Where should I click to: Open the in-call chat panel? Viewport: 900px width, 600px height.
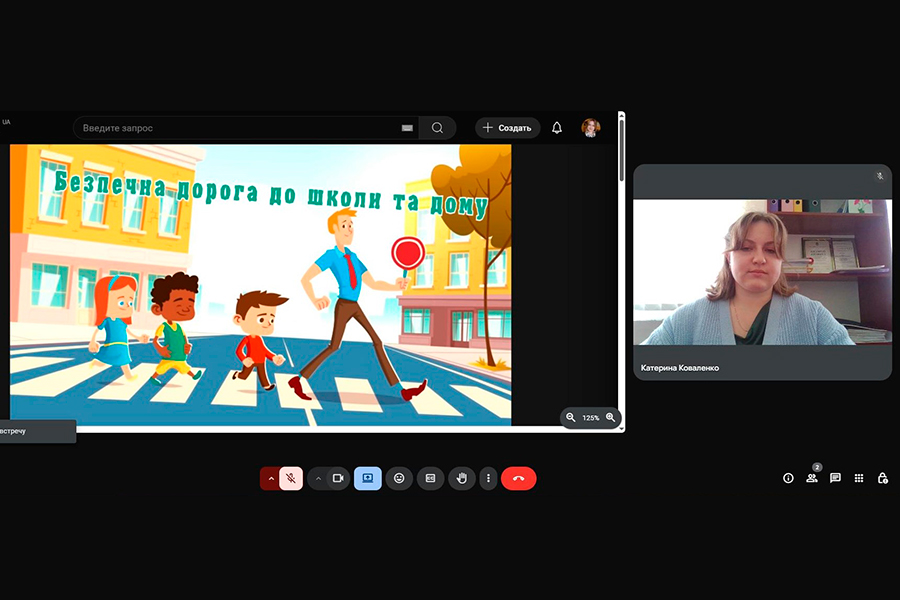coord(835,479)
